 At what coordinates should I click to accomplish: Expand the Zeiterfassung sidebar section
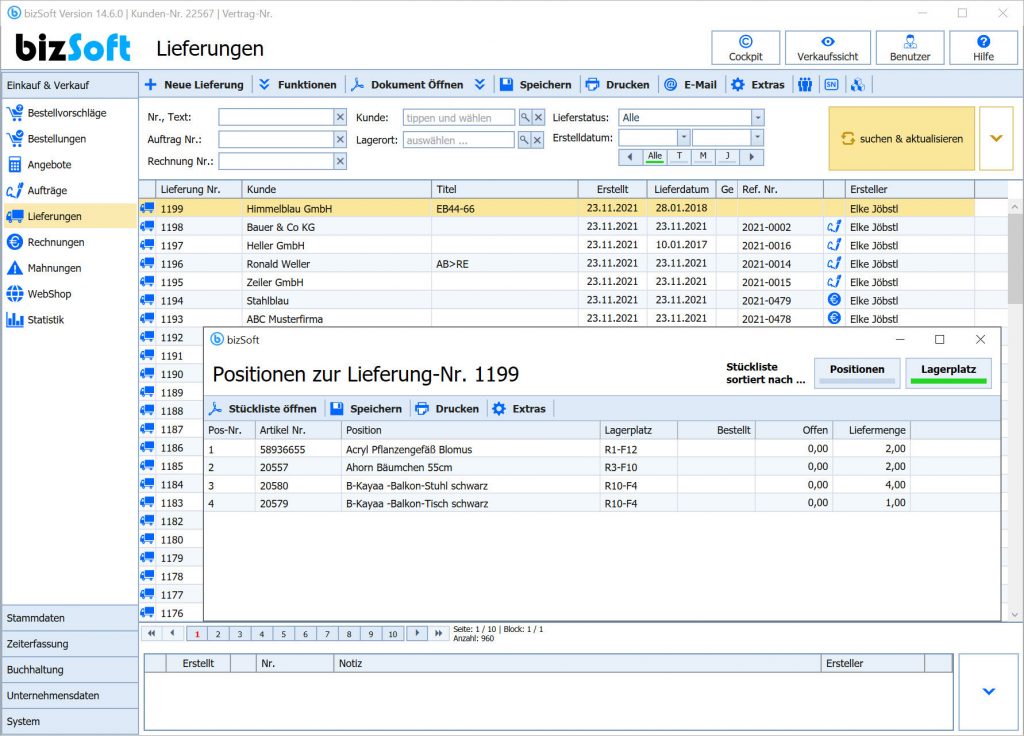70,644
